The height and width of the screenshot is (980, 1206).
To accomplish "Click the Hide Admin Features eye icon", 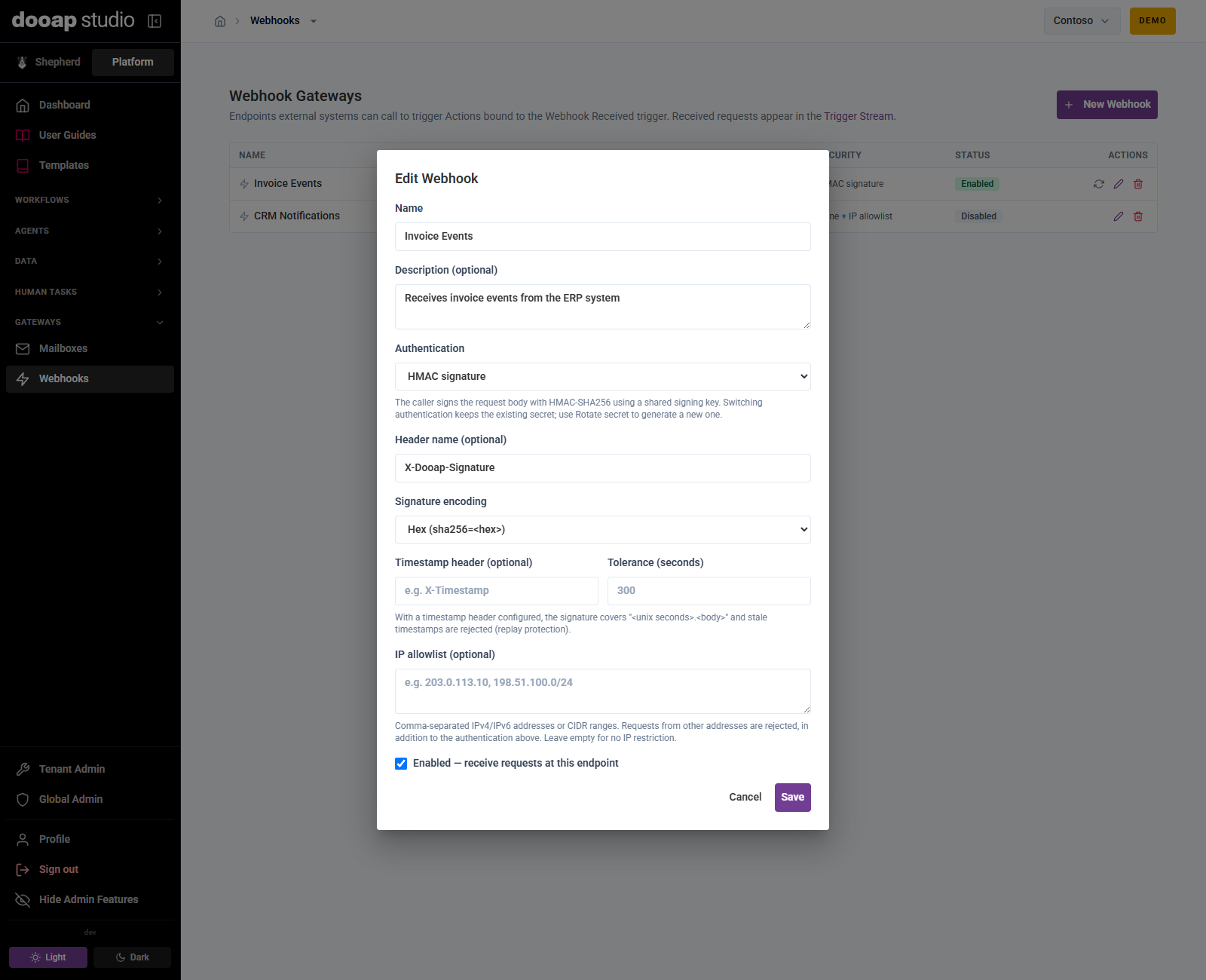I will point(23,900).
